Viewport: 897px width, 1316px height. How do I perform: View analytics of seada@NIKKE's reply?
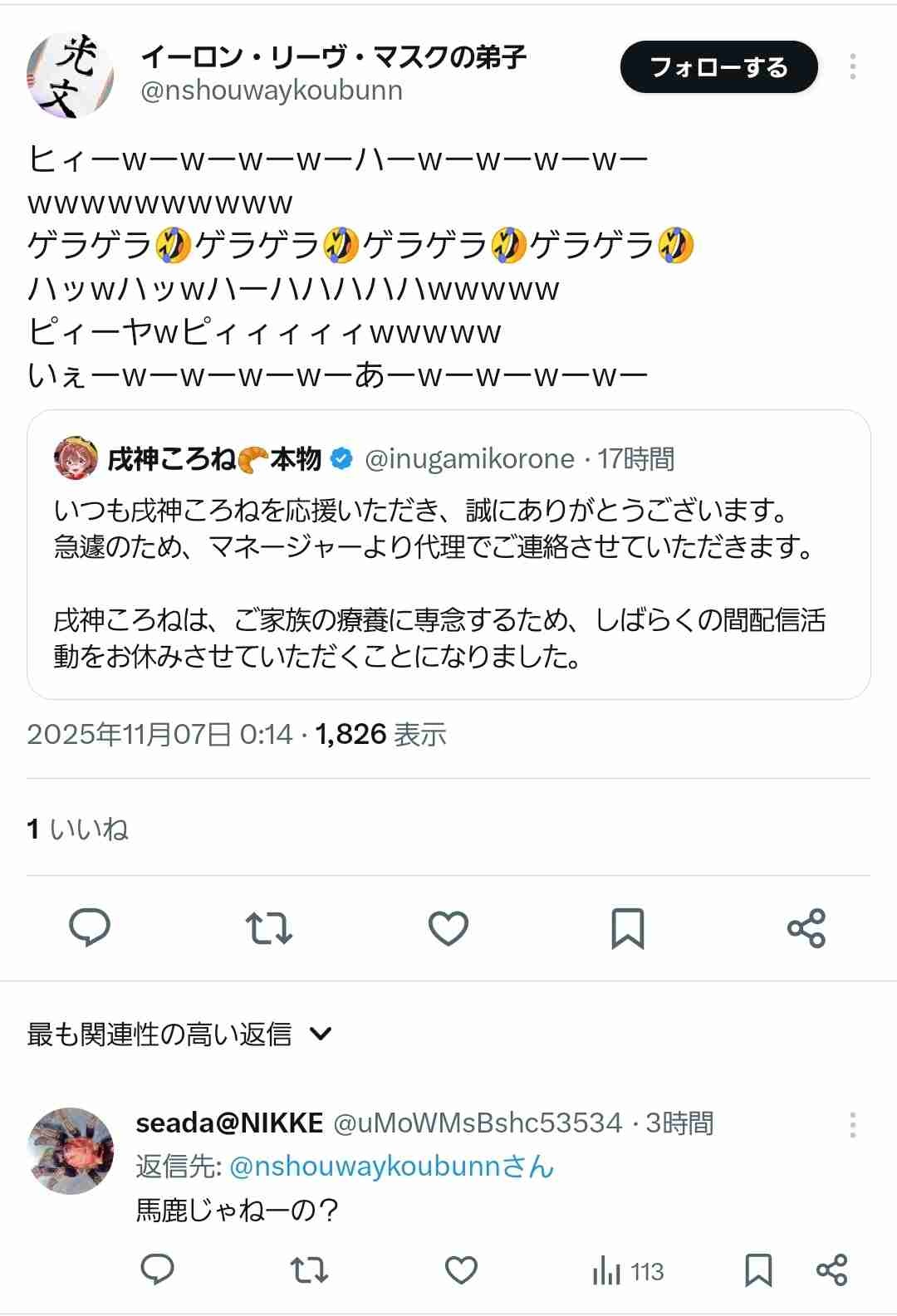pos(628,1271)
